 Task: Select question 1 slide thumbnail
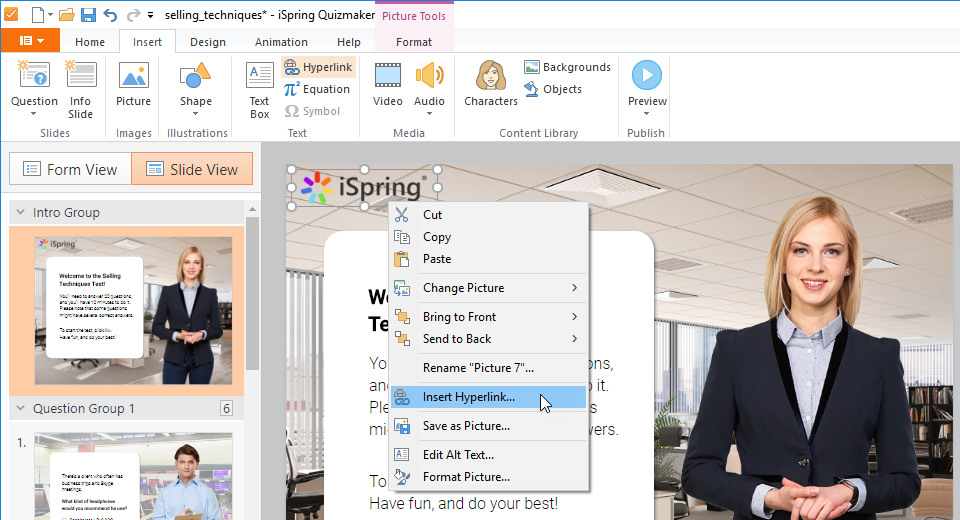[x=133, y=477]
